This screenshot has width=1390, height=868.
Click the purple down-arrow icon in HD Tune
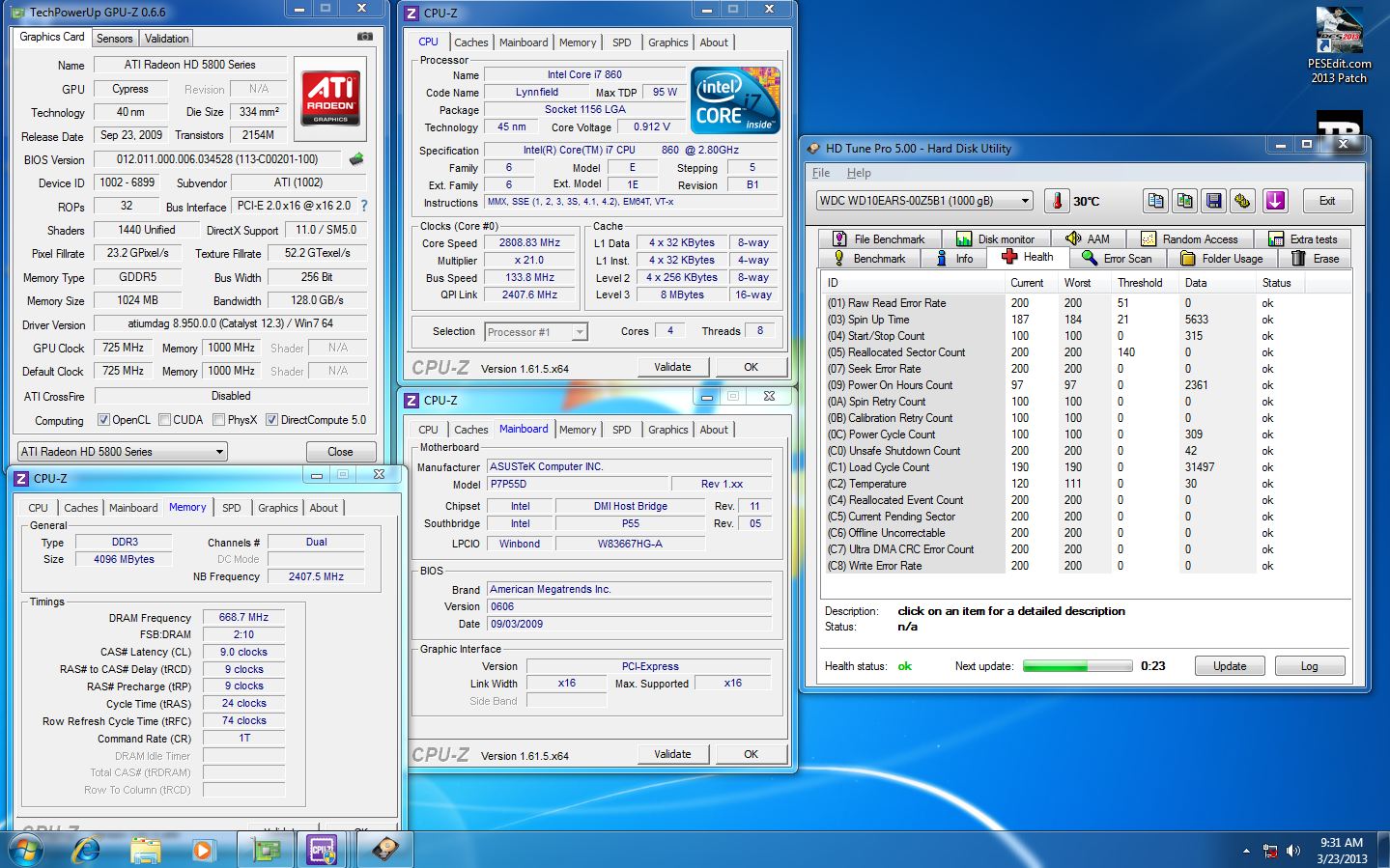pyautogui.click(x=1275, y=201)
